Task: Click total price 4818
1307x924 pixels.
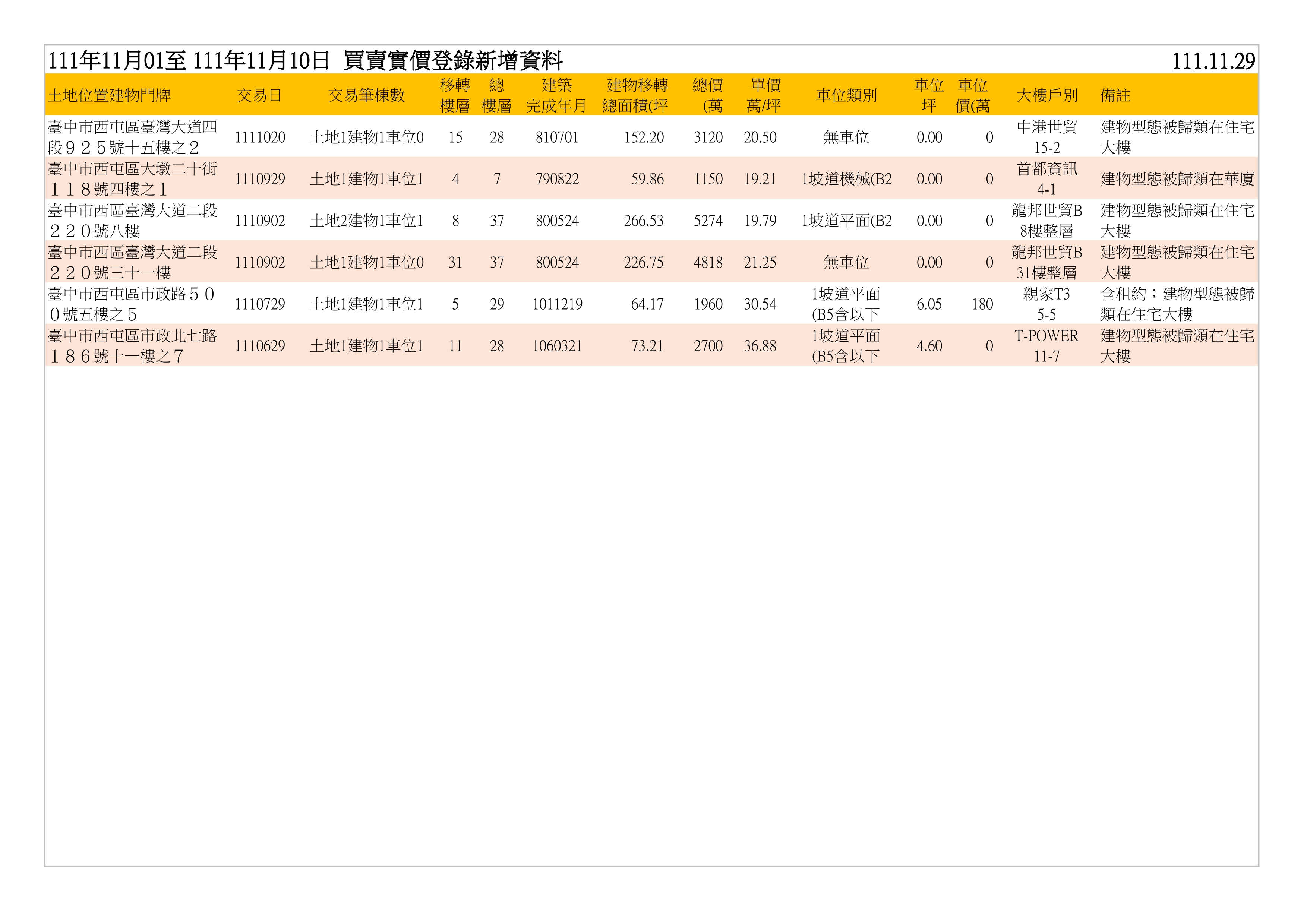Action: [x=708, y=262]
